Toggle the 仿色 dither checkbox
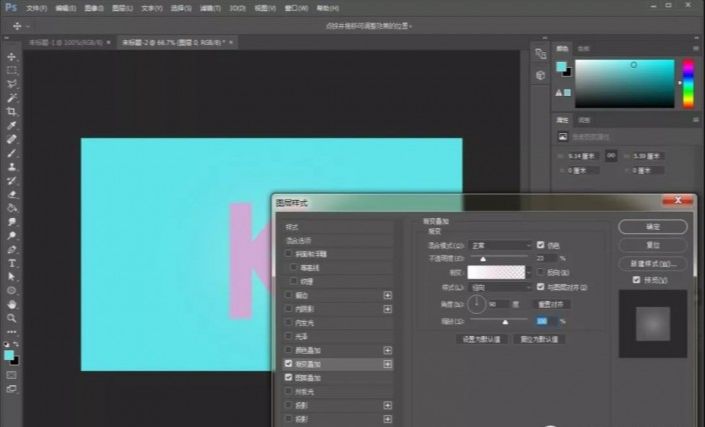This screenshot has height=427, width=705. (540, 245)
